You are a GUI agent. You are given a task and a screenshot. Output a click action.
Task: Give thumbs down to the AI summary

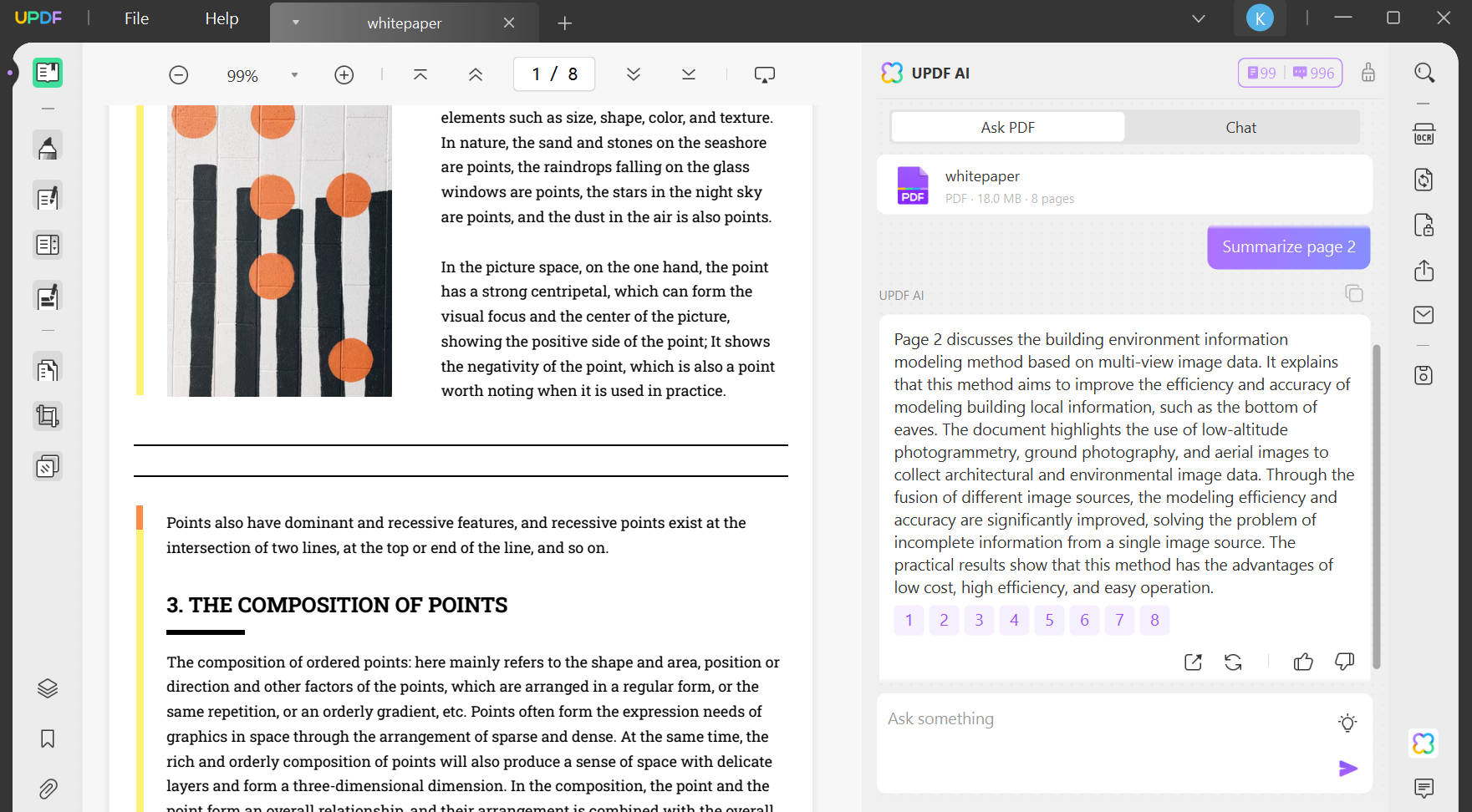[1344, 662]
